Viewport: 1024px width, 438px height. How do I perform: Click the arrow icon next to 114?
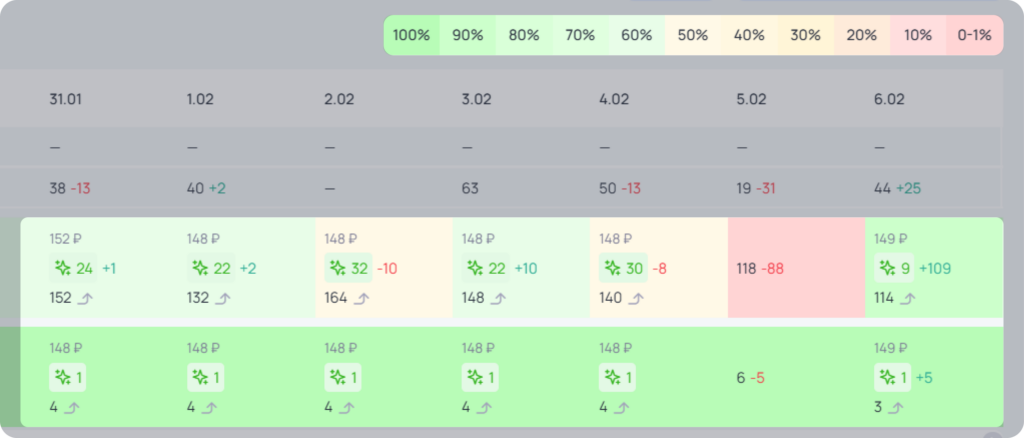coord(907,298)
